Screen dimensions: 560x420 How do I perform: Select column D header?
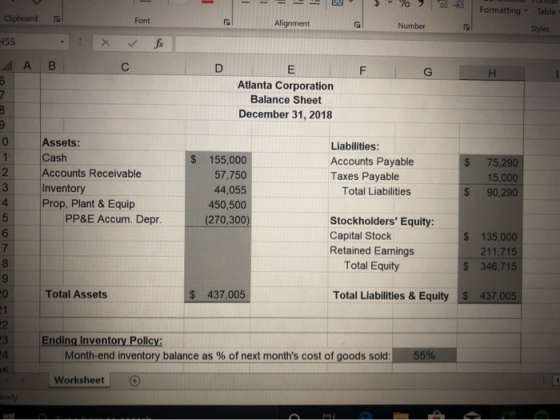point(219,68)
